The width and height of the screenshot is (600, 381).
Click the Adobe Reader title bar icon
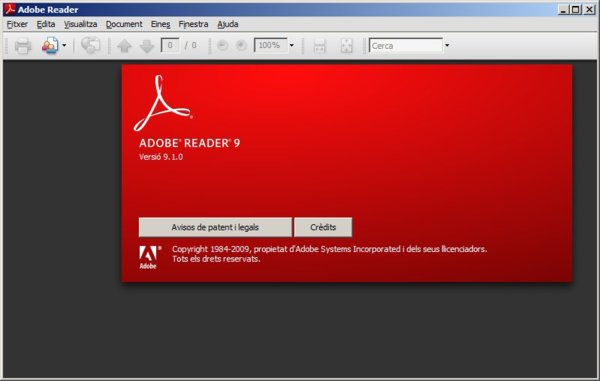click(x=10, y=9)
